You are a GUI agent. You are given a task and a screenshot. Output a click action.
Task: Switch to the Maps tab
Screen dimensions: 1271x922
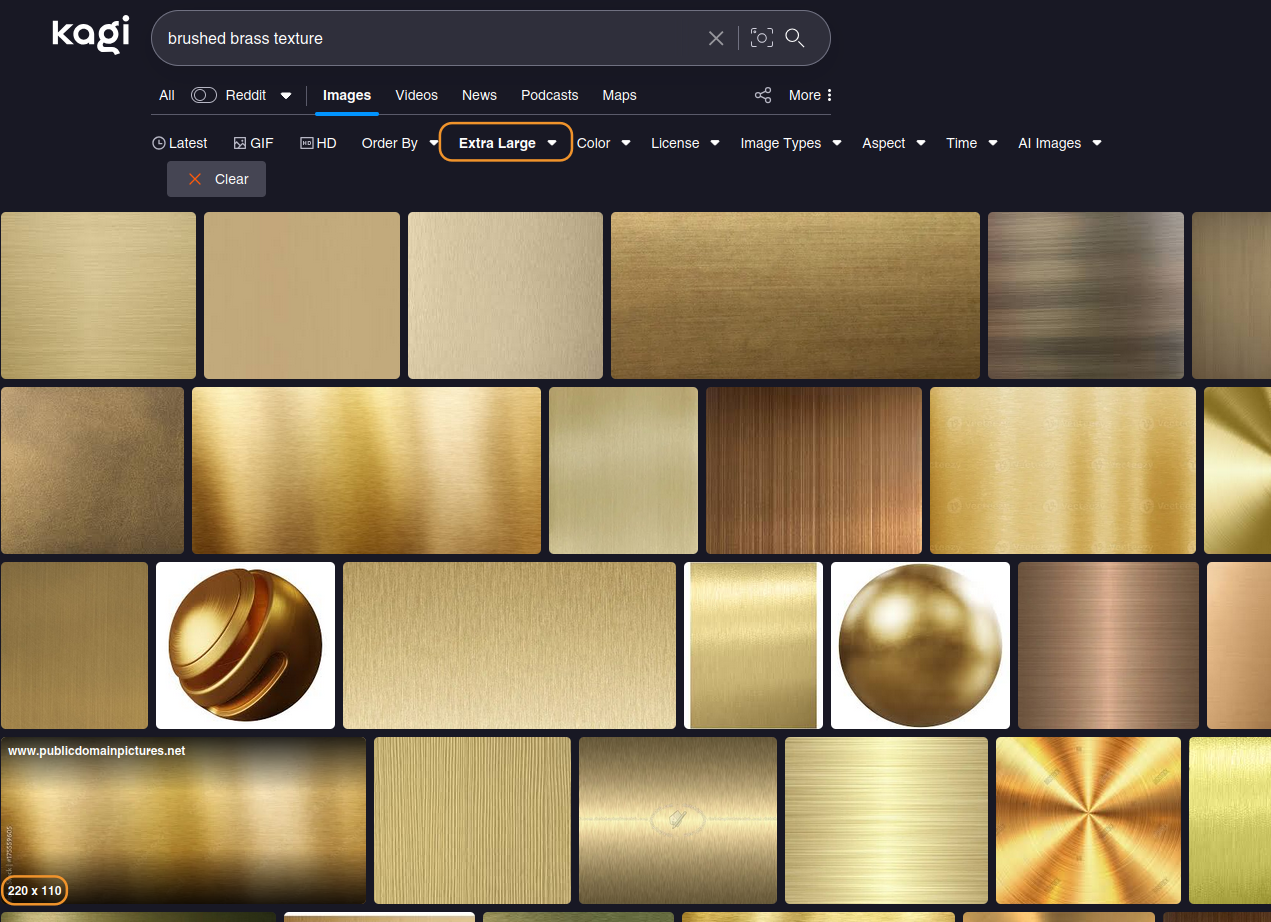point(619,95)
